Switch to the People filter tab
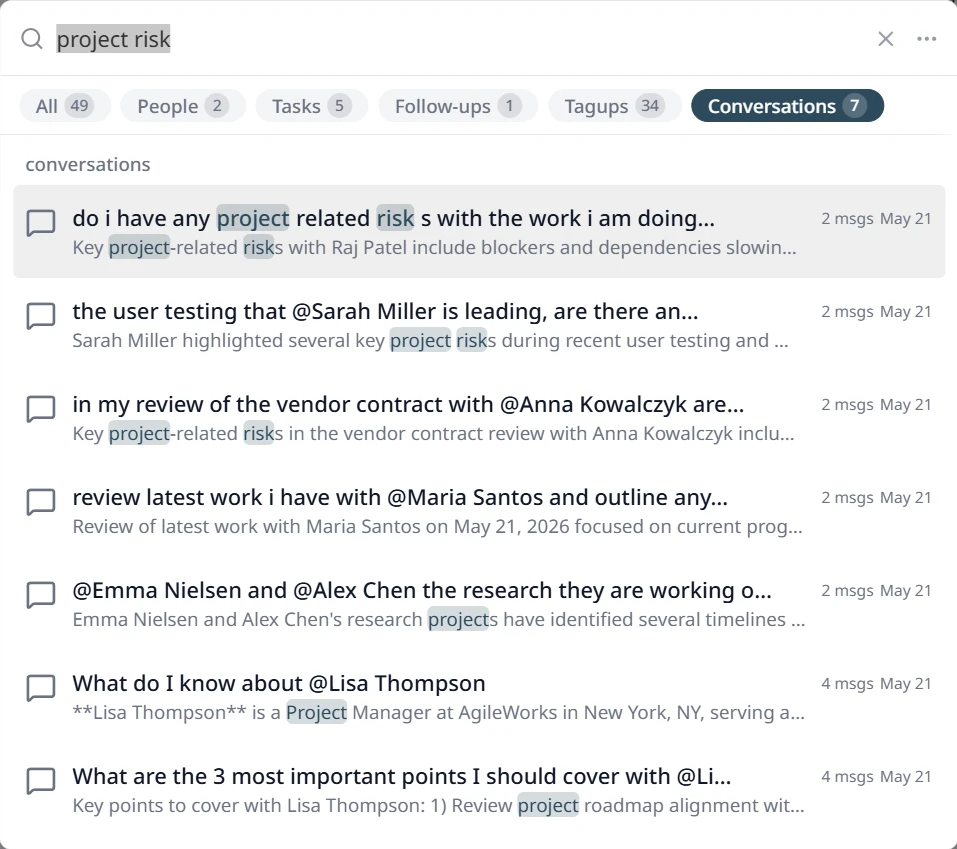 click(x=182, y=106)
